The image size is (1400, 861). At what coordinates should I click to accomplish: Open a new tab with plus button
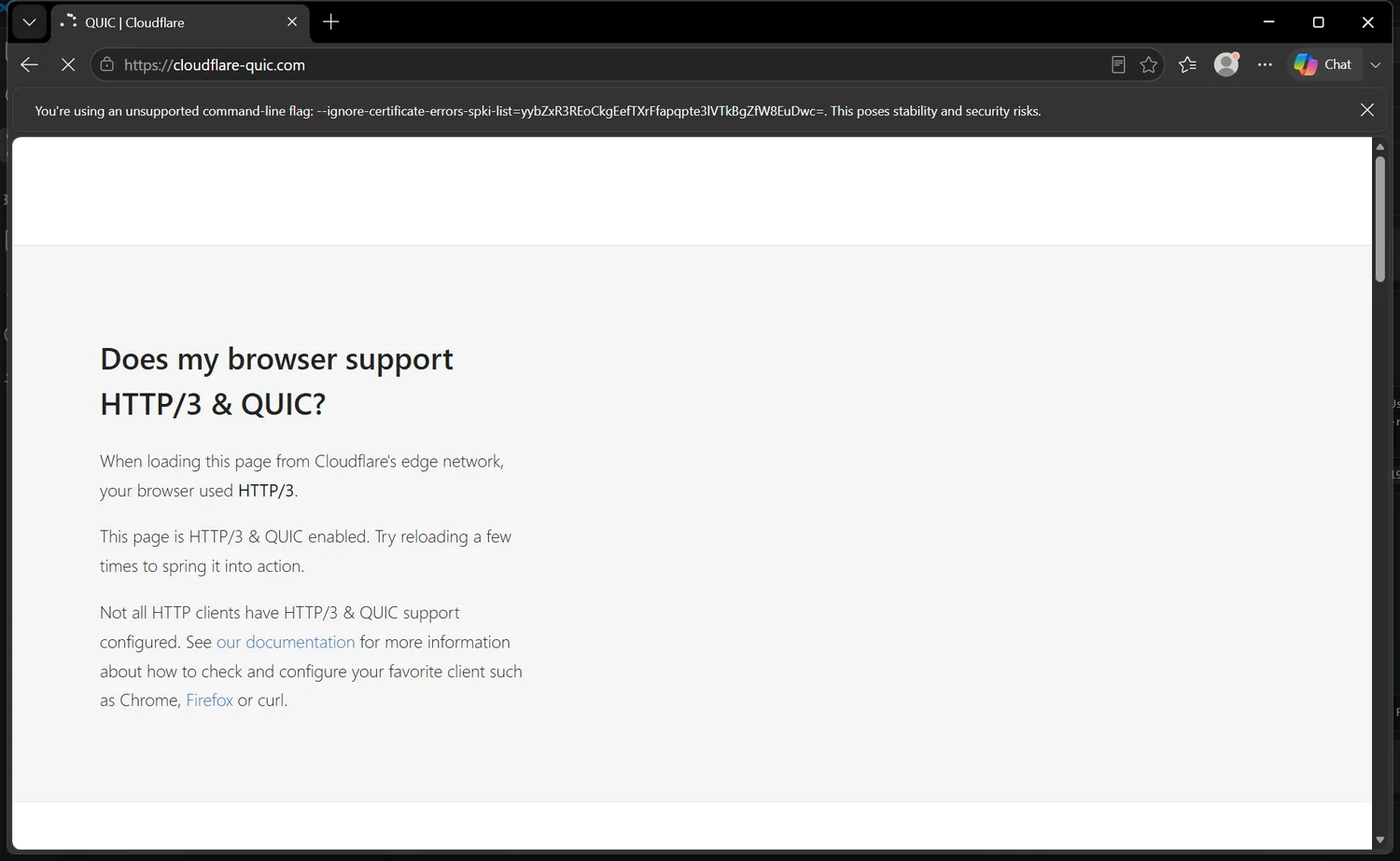pos(330,22)
